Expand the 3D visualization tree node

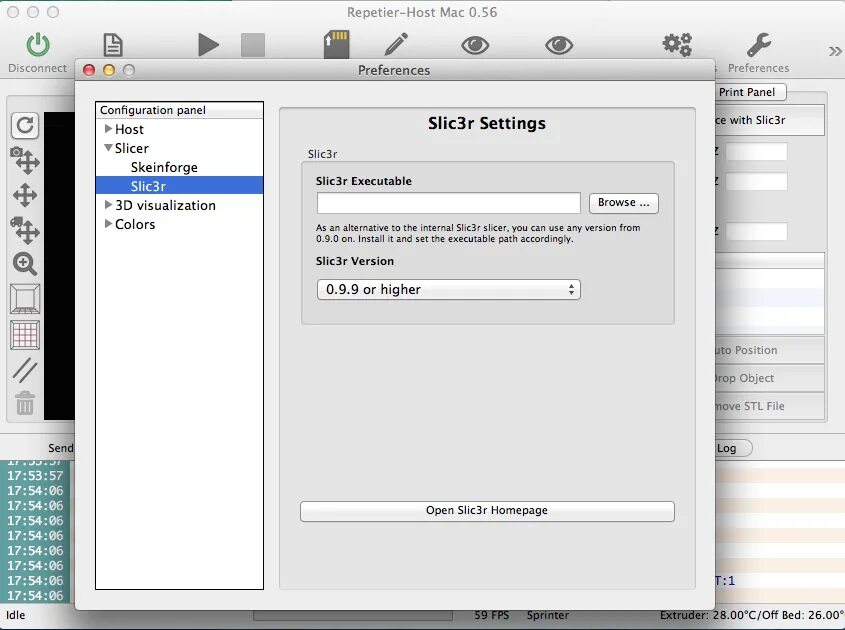click(x=108, y=205)
